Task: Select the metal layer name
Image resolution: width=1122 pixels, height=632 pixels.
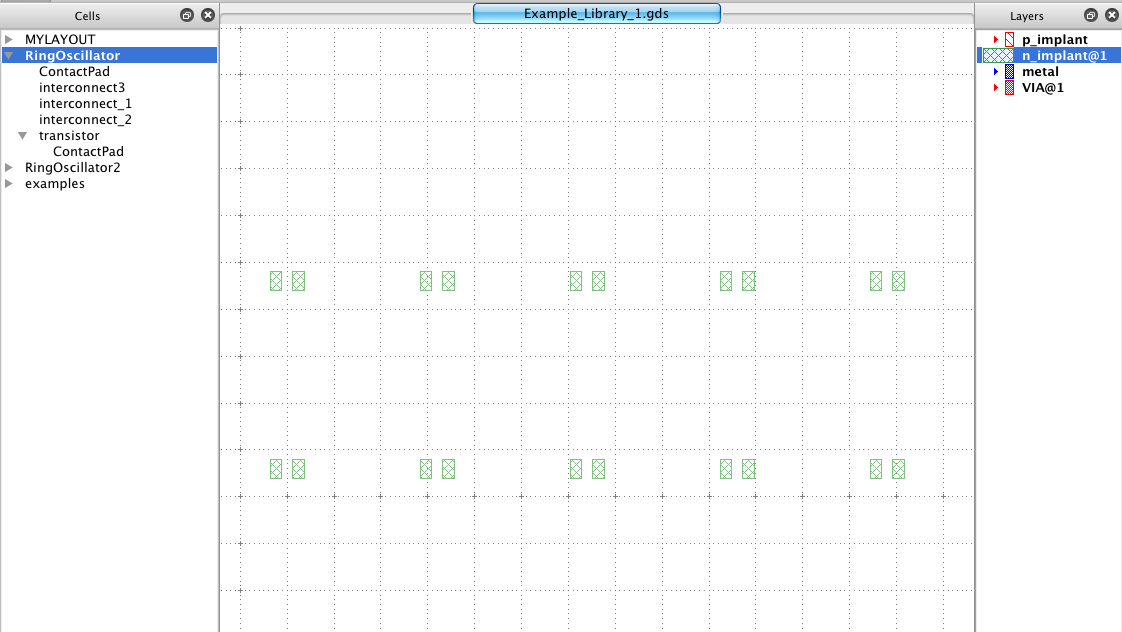Action: tap(1040, 72)
